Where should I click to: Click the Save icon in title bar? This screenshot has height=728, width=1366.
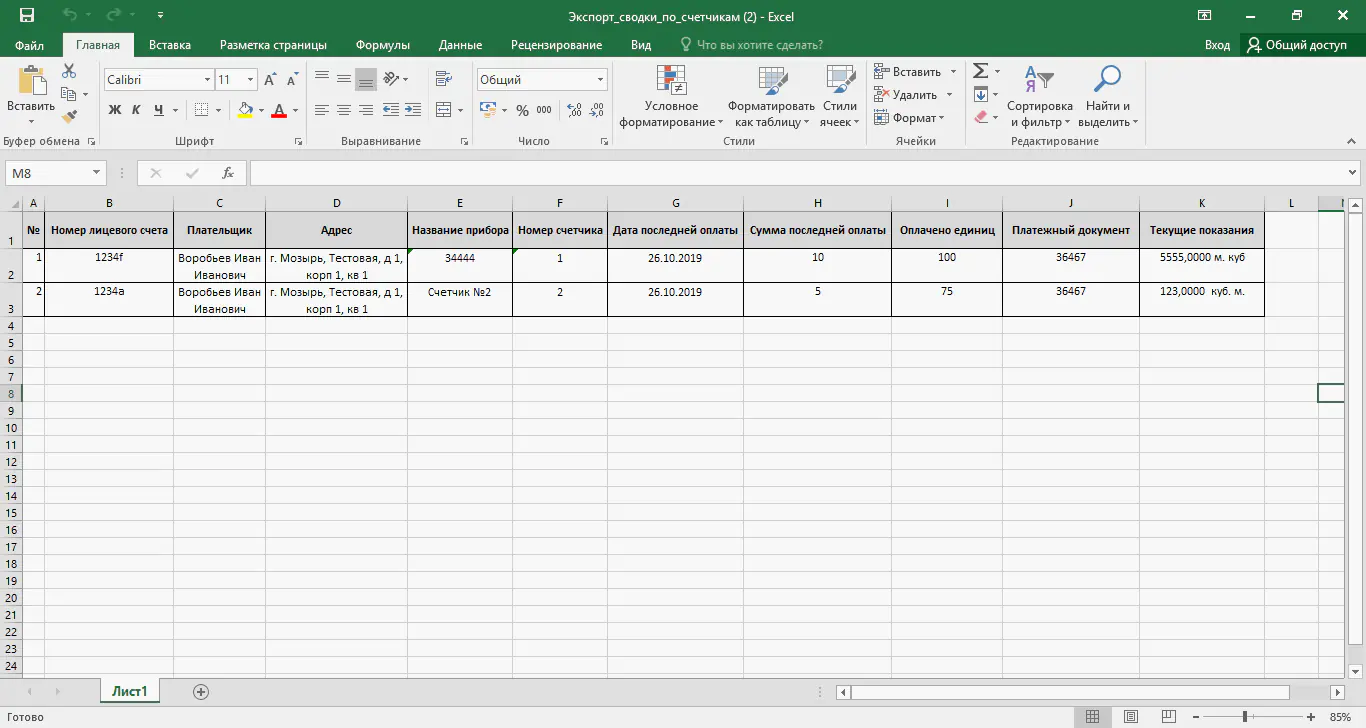[x=27, y=16]
